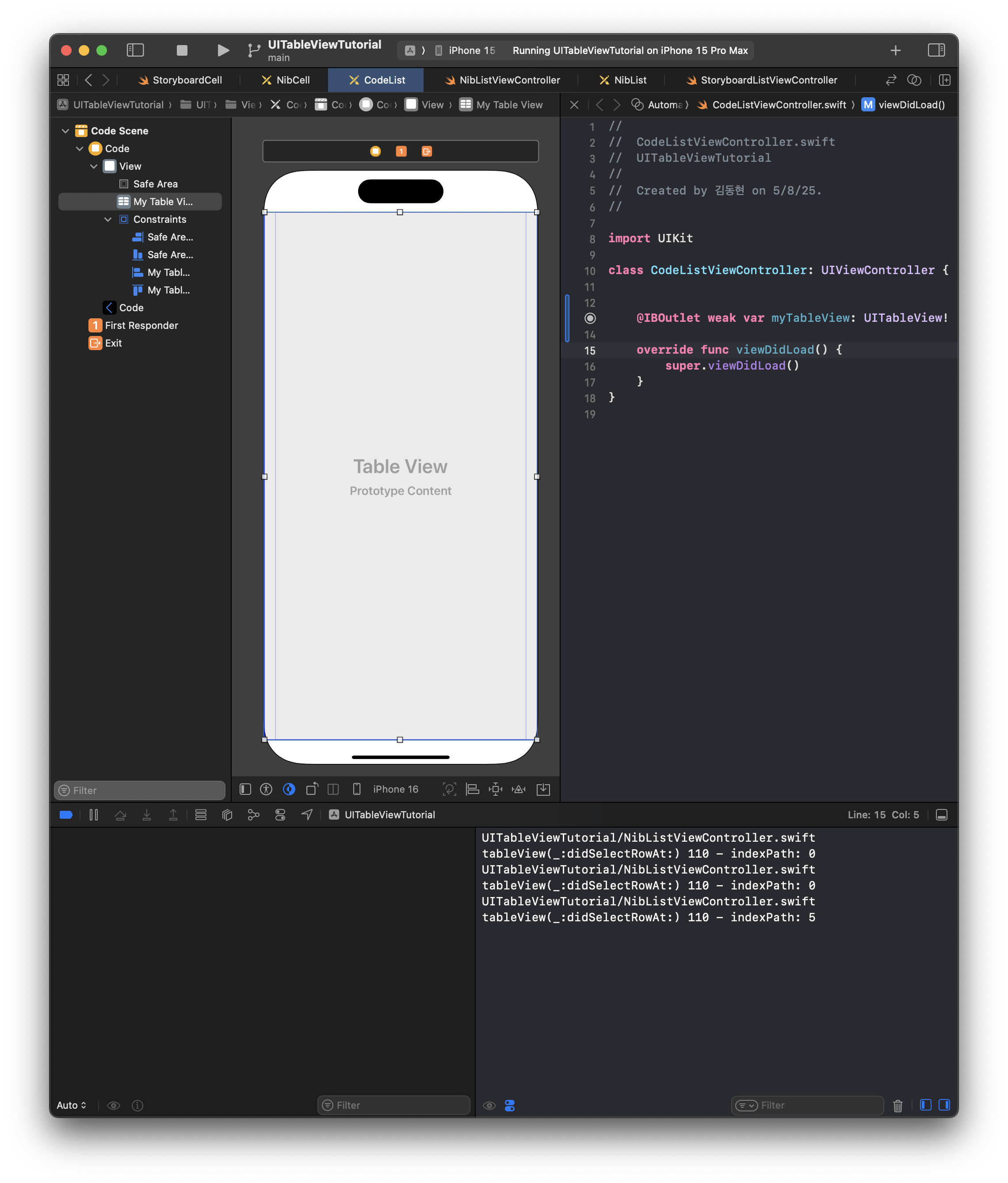
Task: Collapse the View outline row
Action: 94,166
